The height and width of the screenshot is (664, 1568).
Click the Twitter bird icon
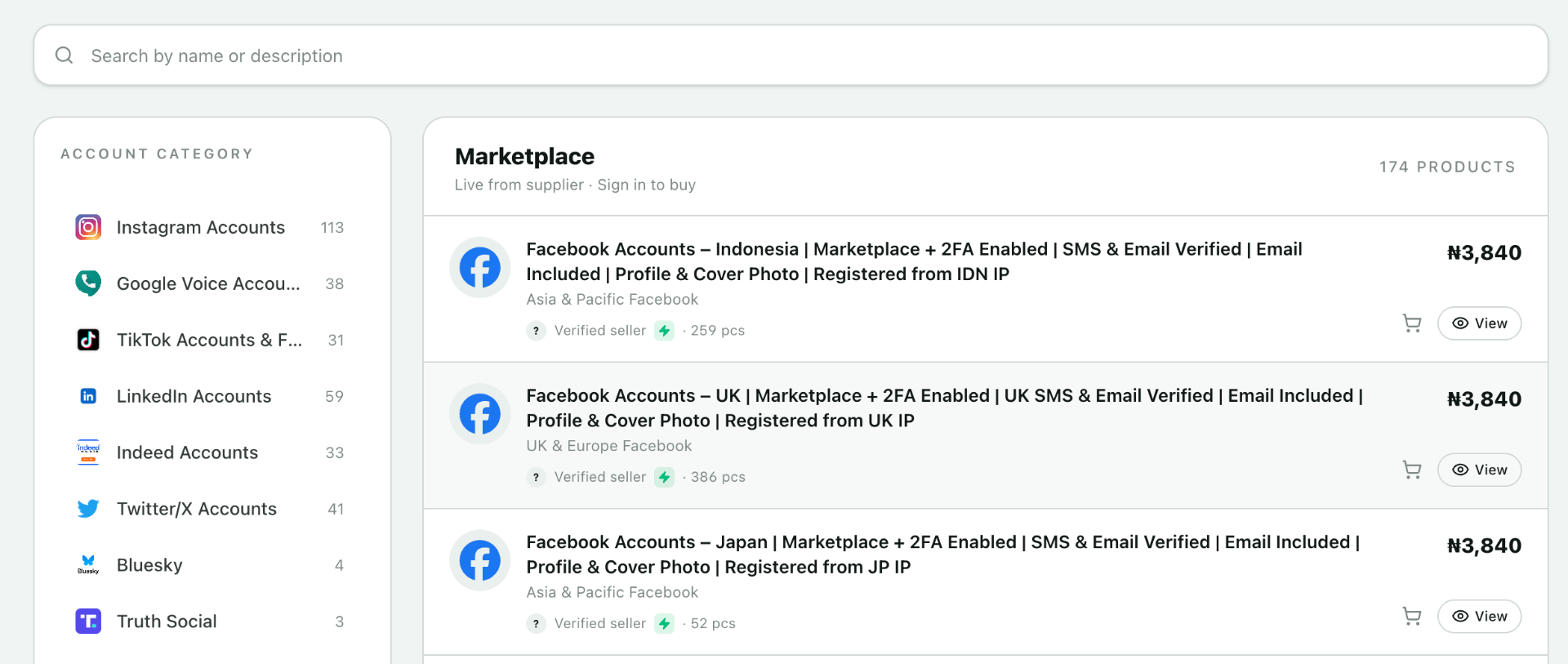(88, 509)
